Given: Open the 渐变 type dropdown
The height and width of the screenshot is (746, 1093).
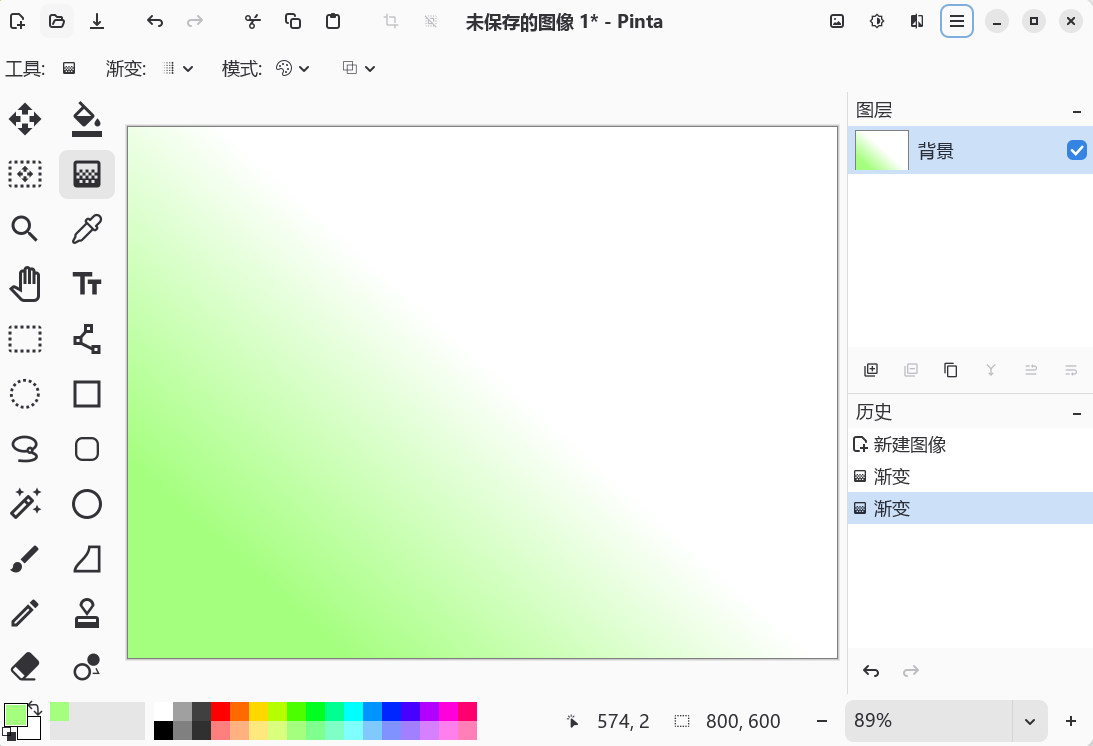Looking at the screenshot, I should click(x=189, y=68).
